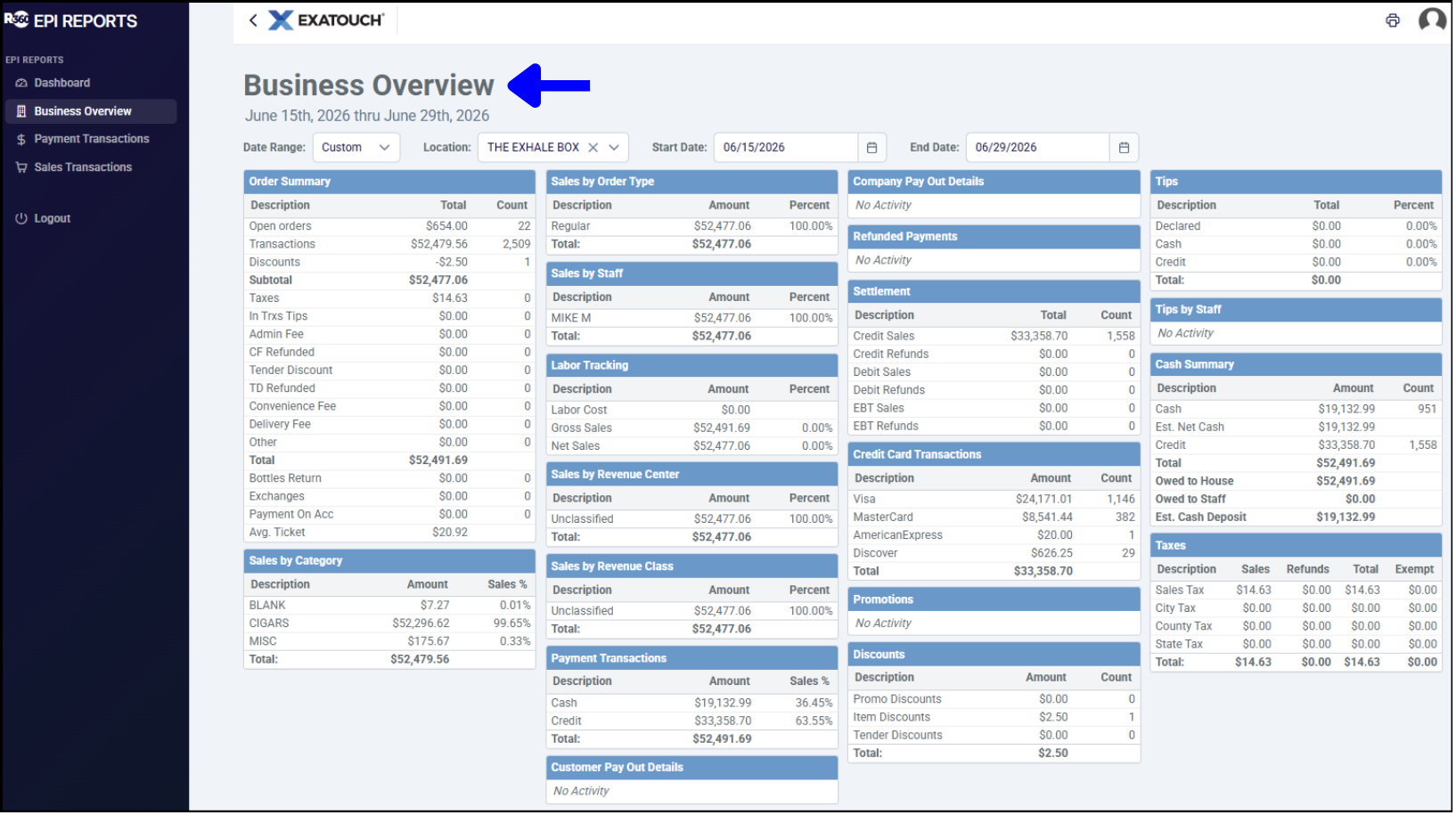Click the Tips by Staff header
The height and width of the screenshot is (815, 1456).
tap(1296, 310)
